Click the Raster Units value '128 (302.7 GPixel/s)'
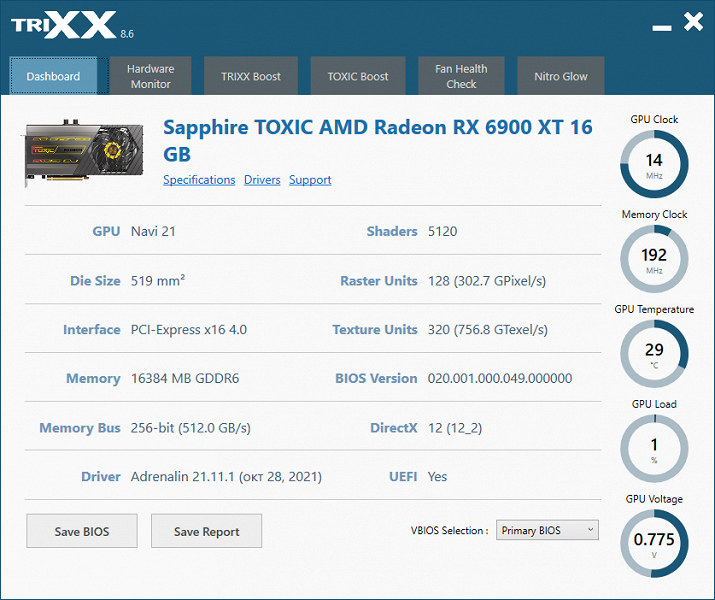715x600 pixels. coord(487,280)
